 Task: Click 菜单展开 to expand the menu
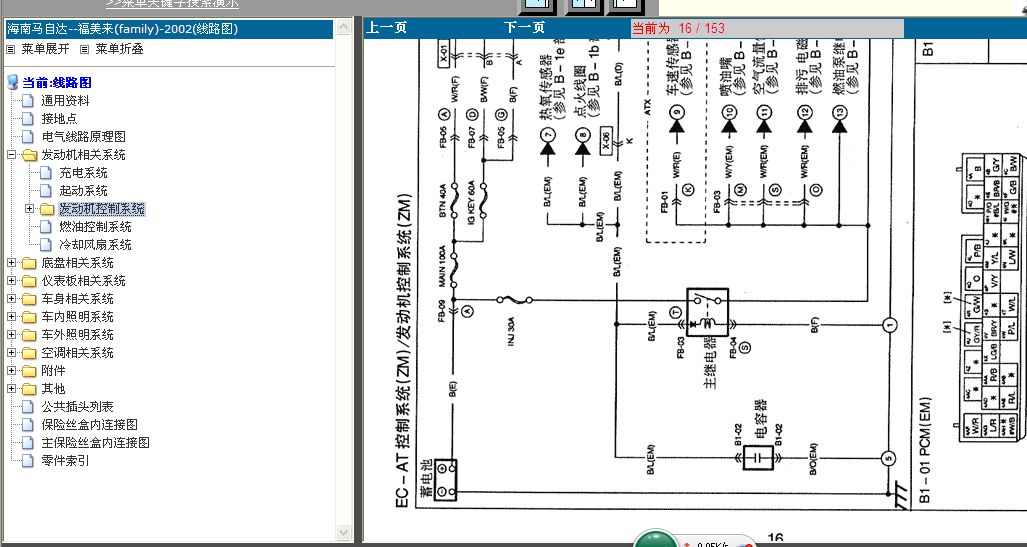point(45,49)
